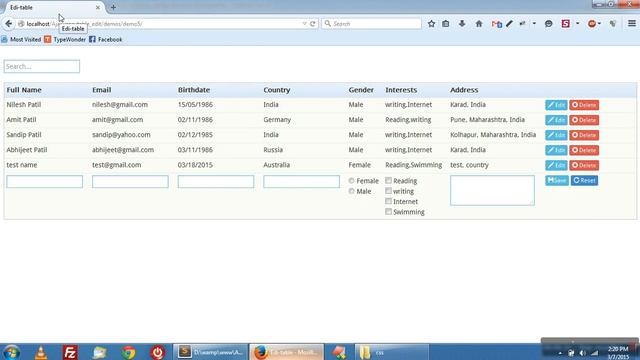Check the Internet interest checkbox

click(389, 201)
